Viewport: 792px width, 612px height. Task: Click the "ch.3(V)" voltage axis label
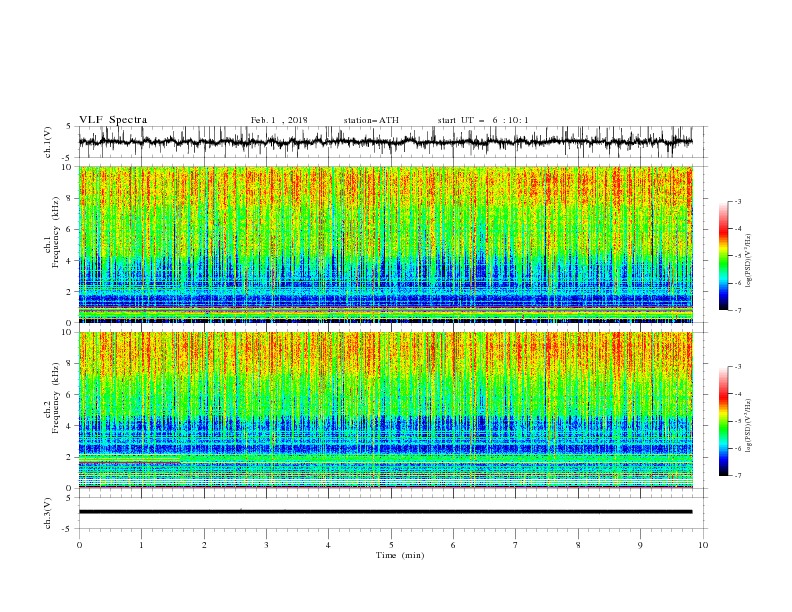tap(48, 513)
